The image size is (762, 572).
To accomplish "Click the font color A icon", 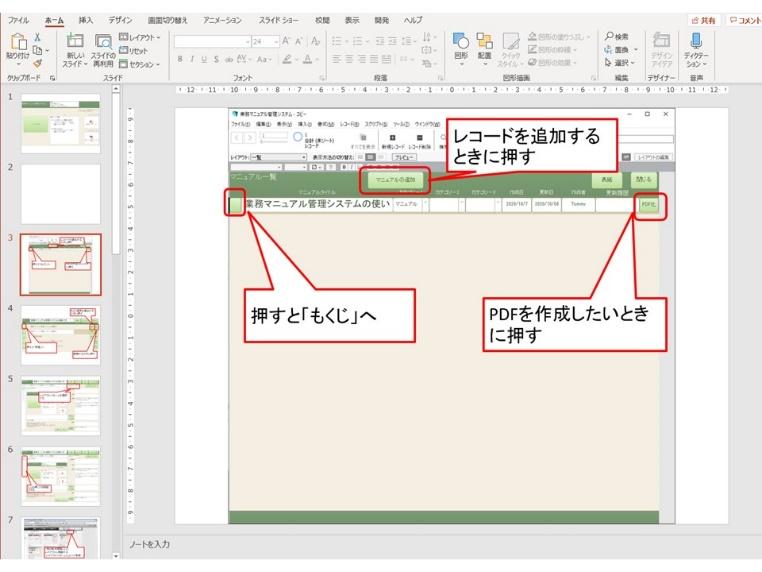I will 307,59.
